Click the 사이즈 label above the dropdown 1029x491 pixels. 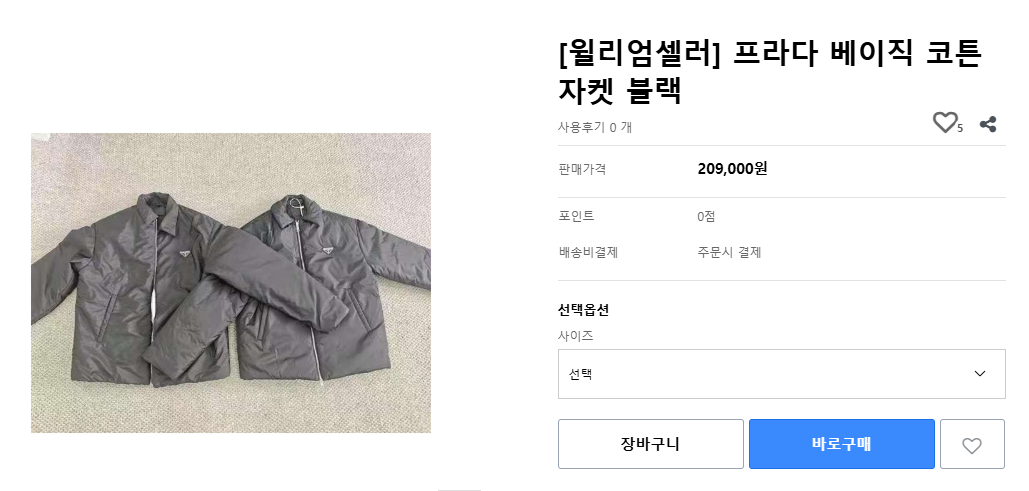click(575, 336)
